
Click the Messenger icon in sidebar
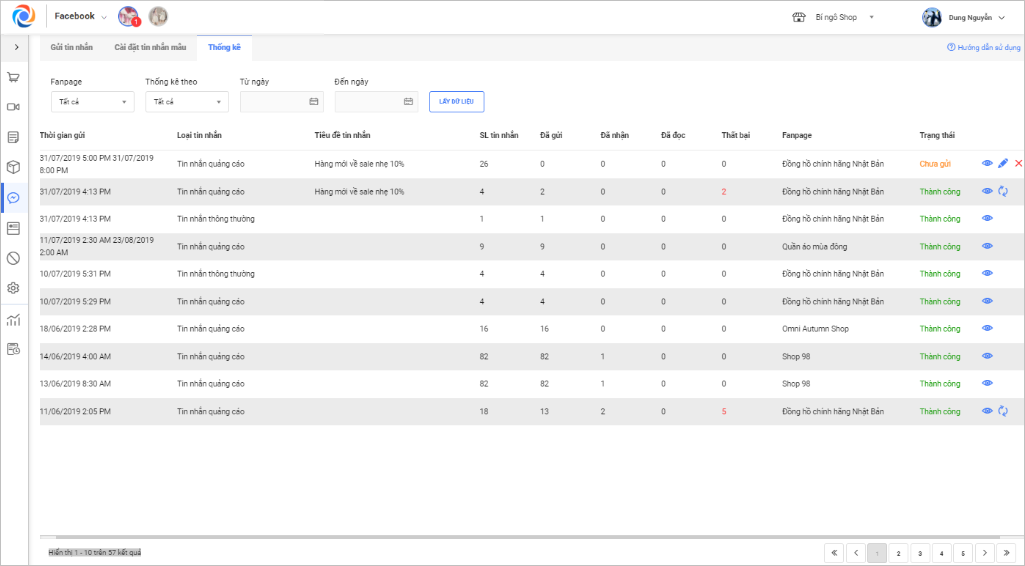[14, 198]
